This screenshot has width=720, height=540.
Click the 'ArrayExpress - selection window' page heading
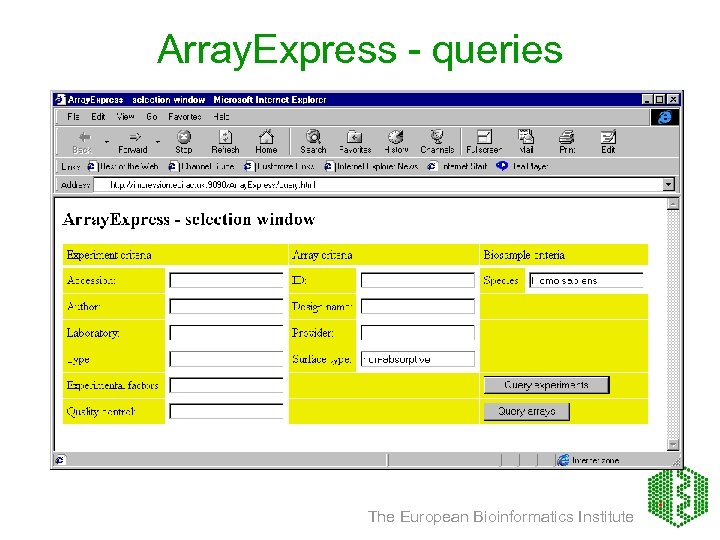click(x=189, y=219)
